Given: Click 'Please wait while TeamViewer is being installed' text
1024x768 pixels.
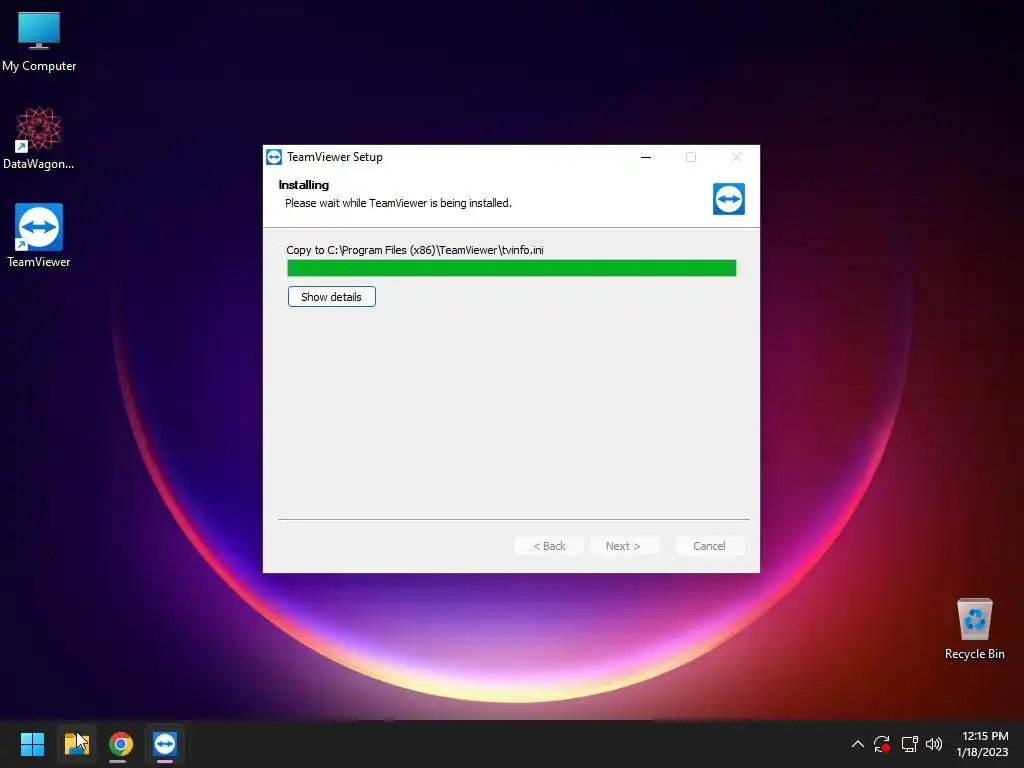Looking at the screenshot, I should pos(398,203).
